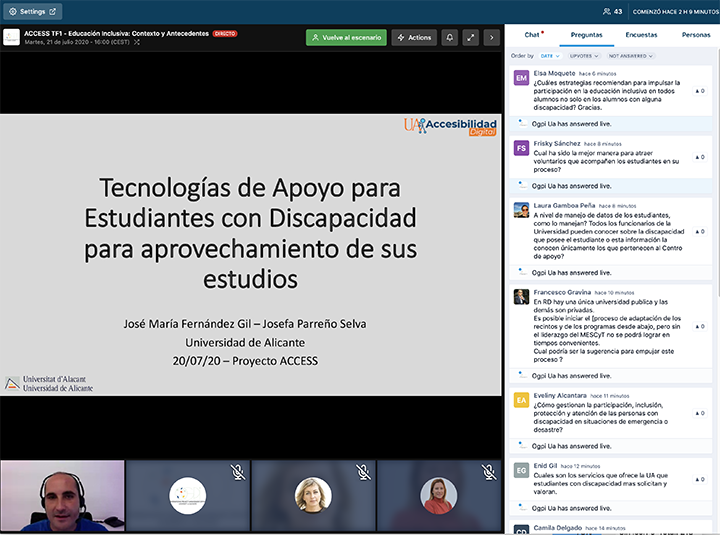Click the event logo next to ACCESS TF1 title
720x535 pixels.
click(11, 37)
